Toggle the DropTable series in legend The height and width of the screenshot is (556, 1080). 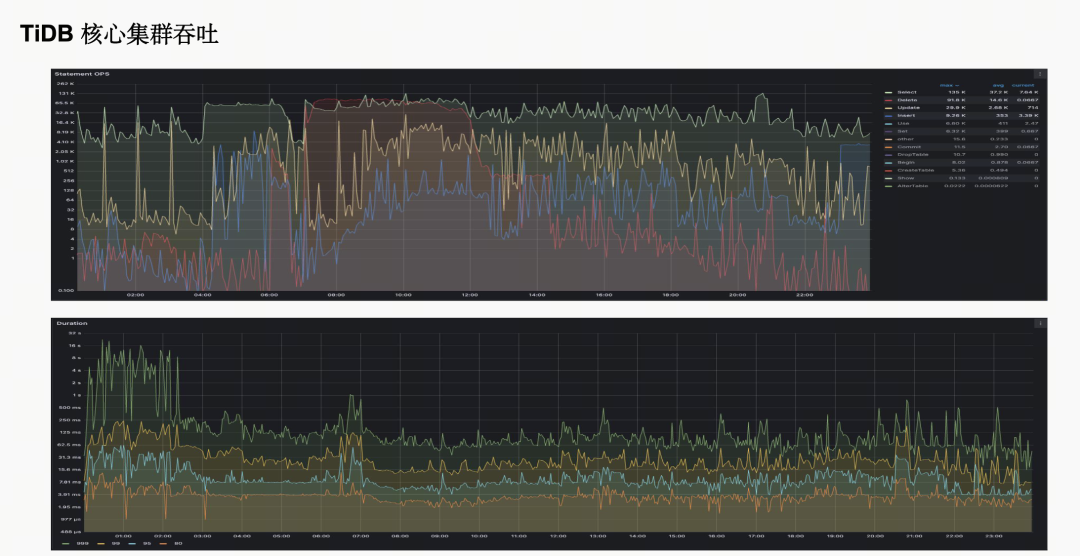[912, 154]
